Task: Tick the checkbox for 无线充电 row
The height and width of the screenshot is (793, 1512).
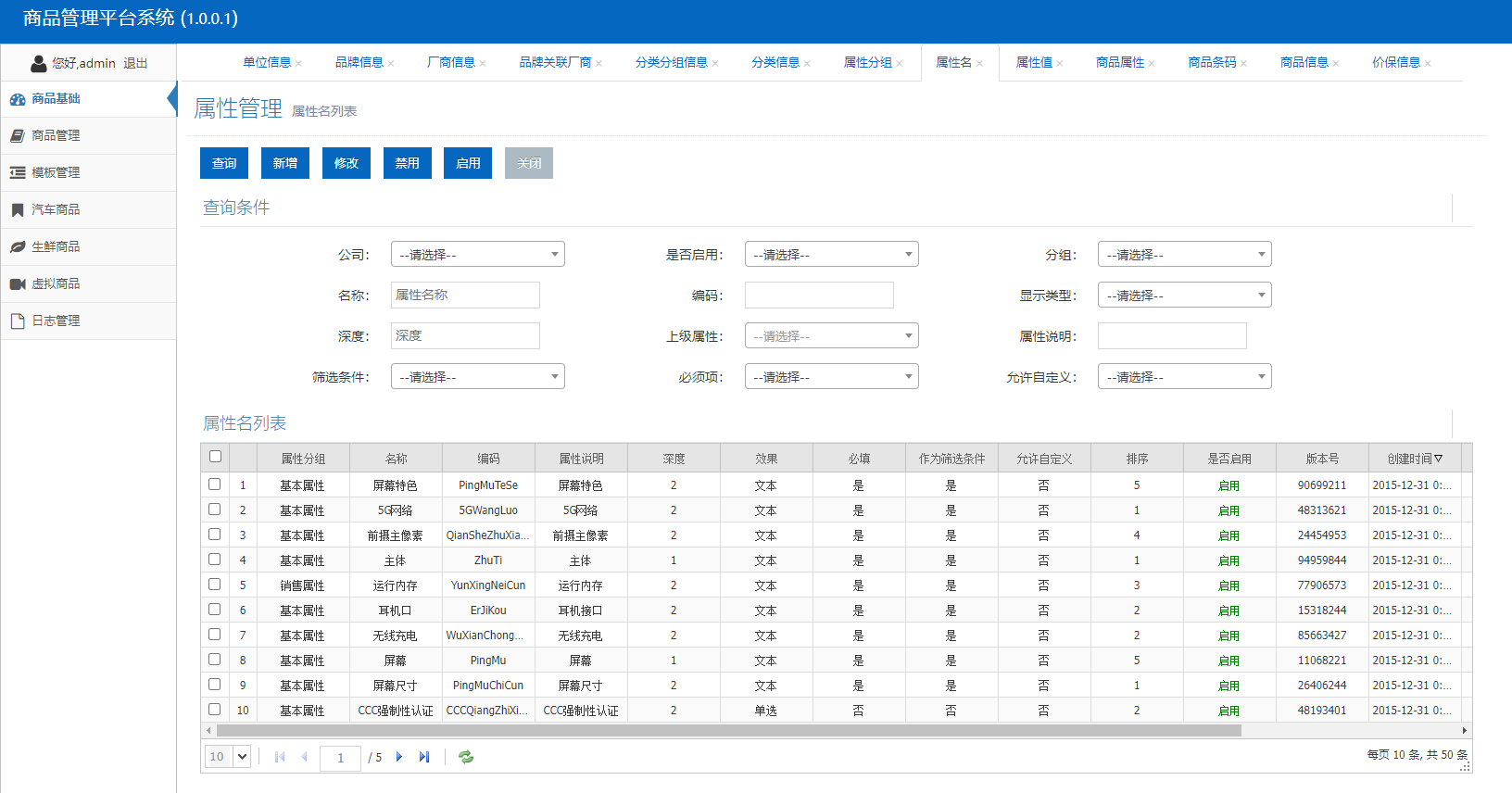Action: (215, 635)
